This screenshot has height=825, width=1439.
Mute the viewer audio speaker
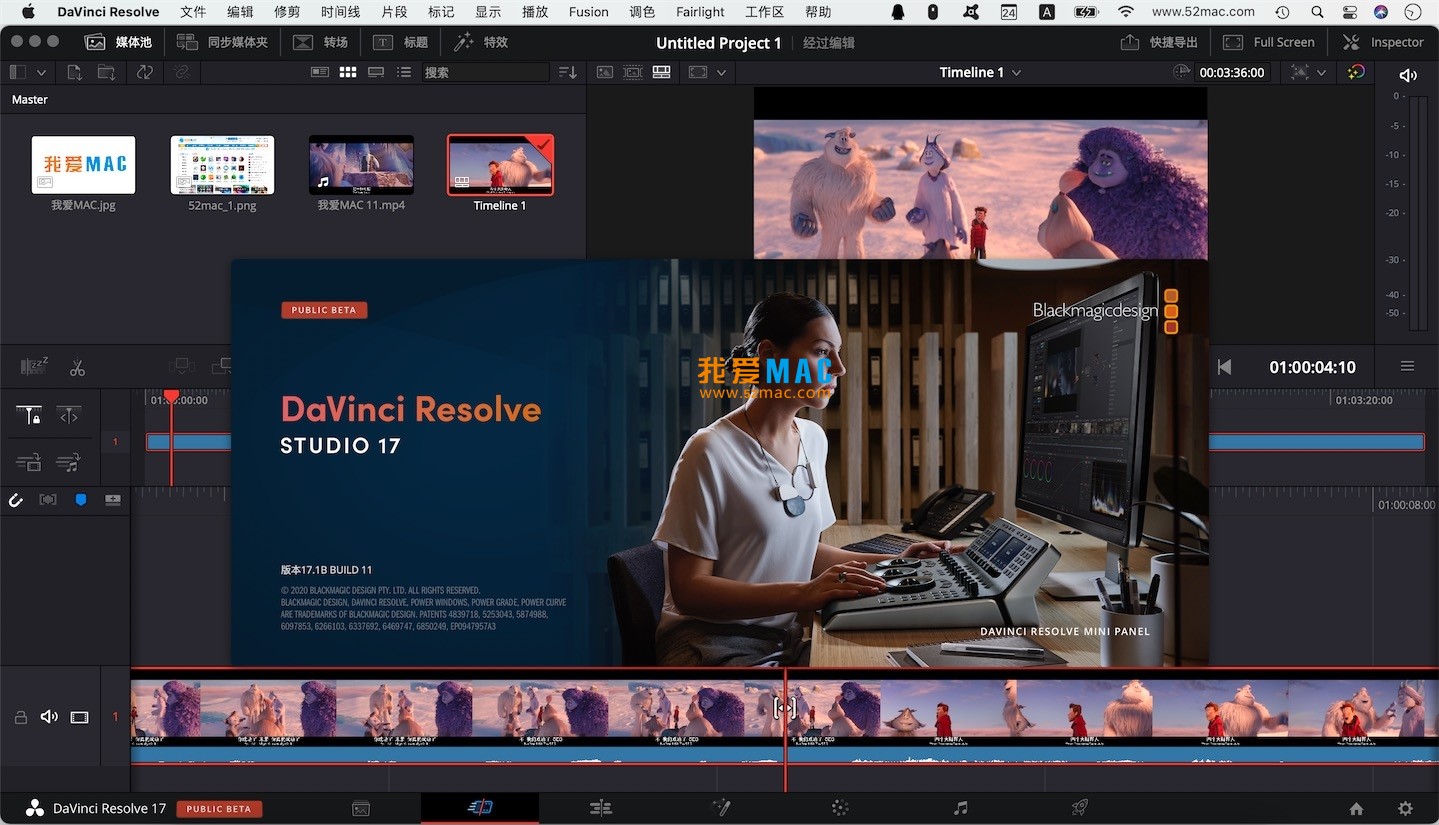click(1408, 75)
